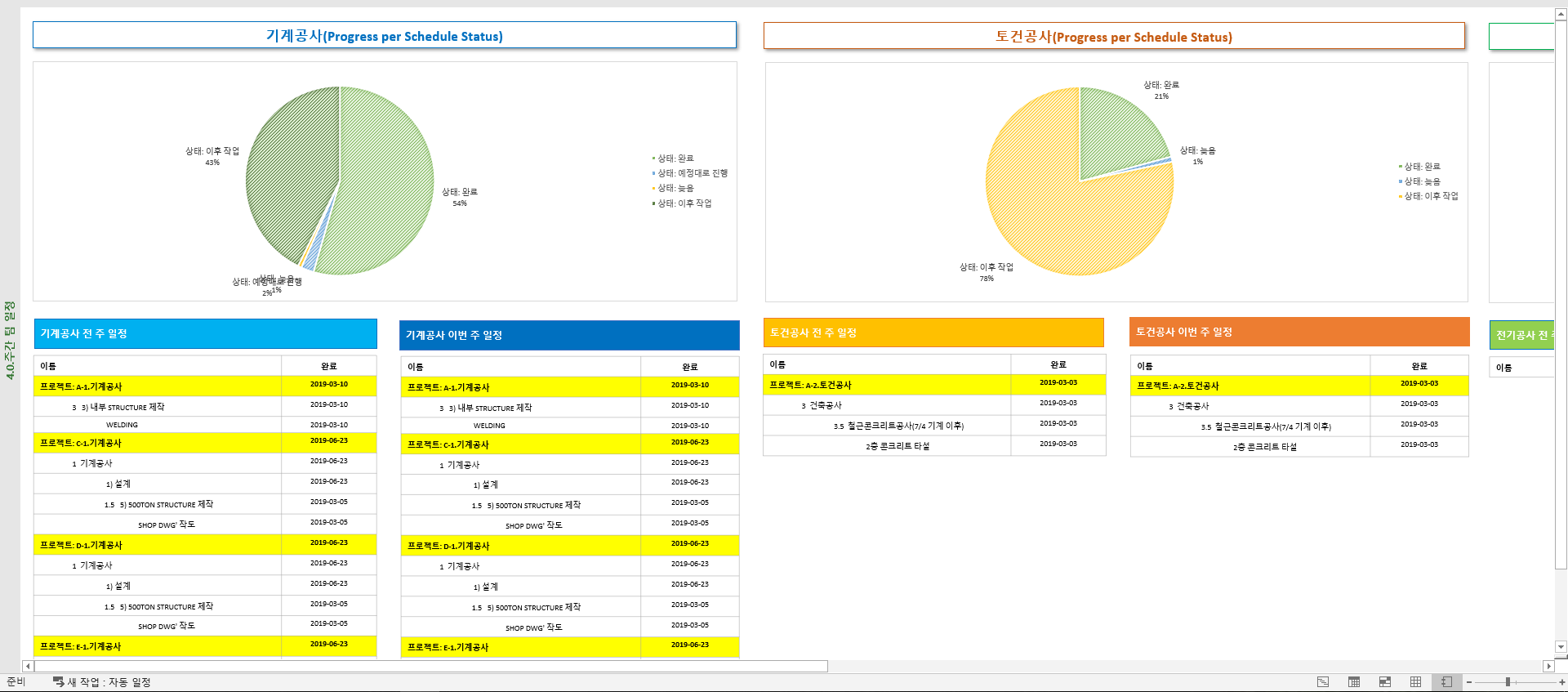Click zoom in plus button
This screenshot has width=1568, height=692.
pyautogui.click(x=1562, y=681)
